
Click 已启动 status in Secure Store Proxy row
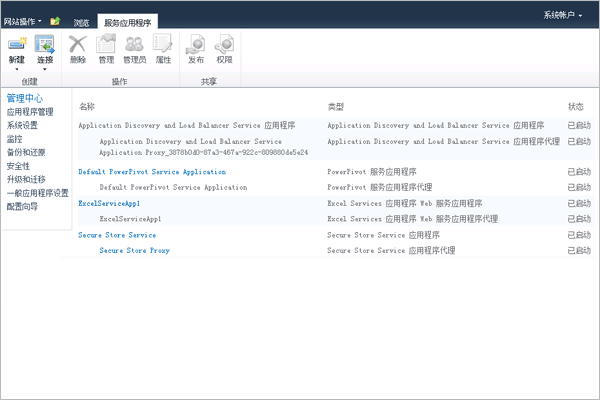(579, 250)
